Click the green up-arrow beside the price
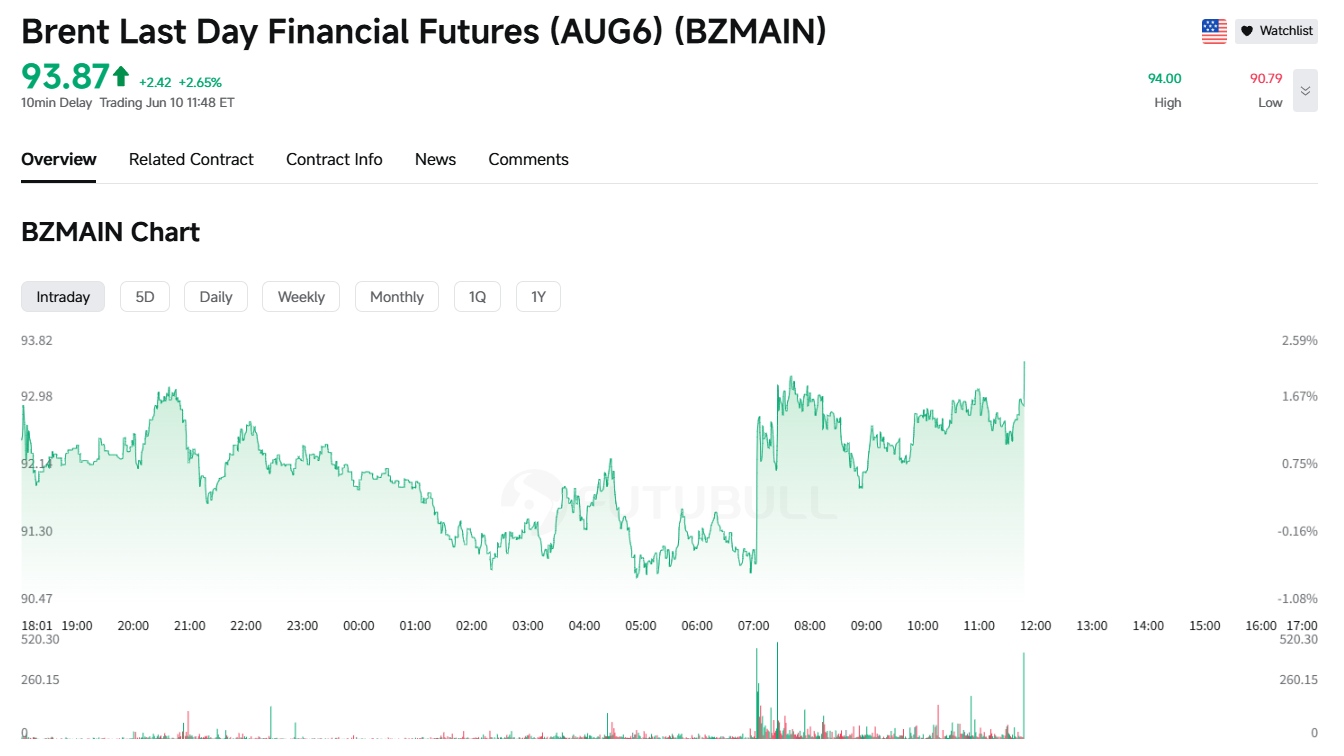 [121, 76]
